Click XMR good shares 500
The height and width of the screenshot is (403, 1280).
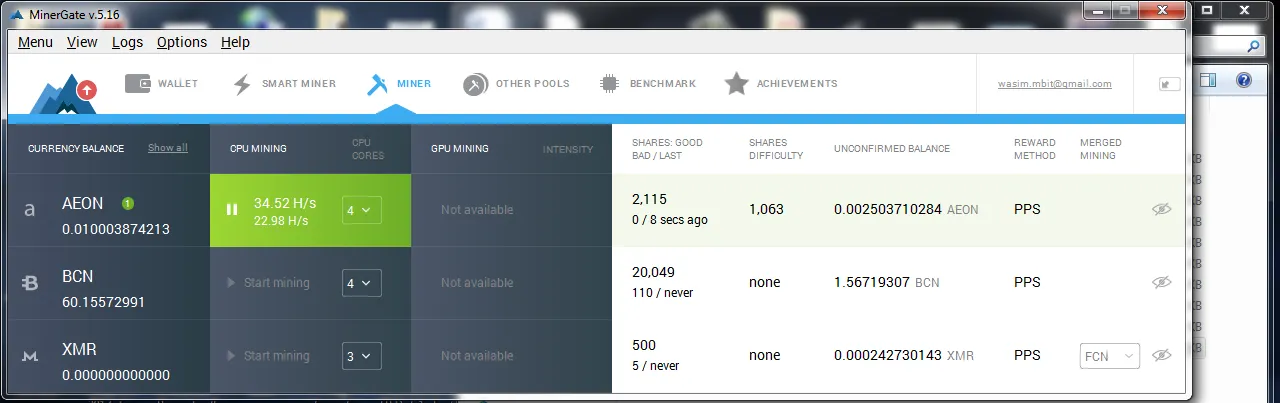(x=644, y=346)
